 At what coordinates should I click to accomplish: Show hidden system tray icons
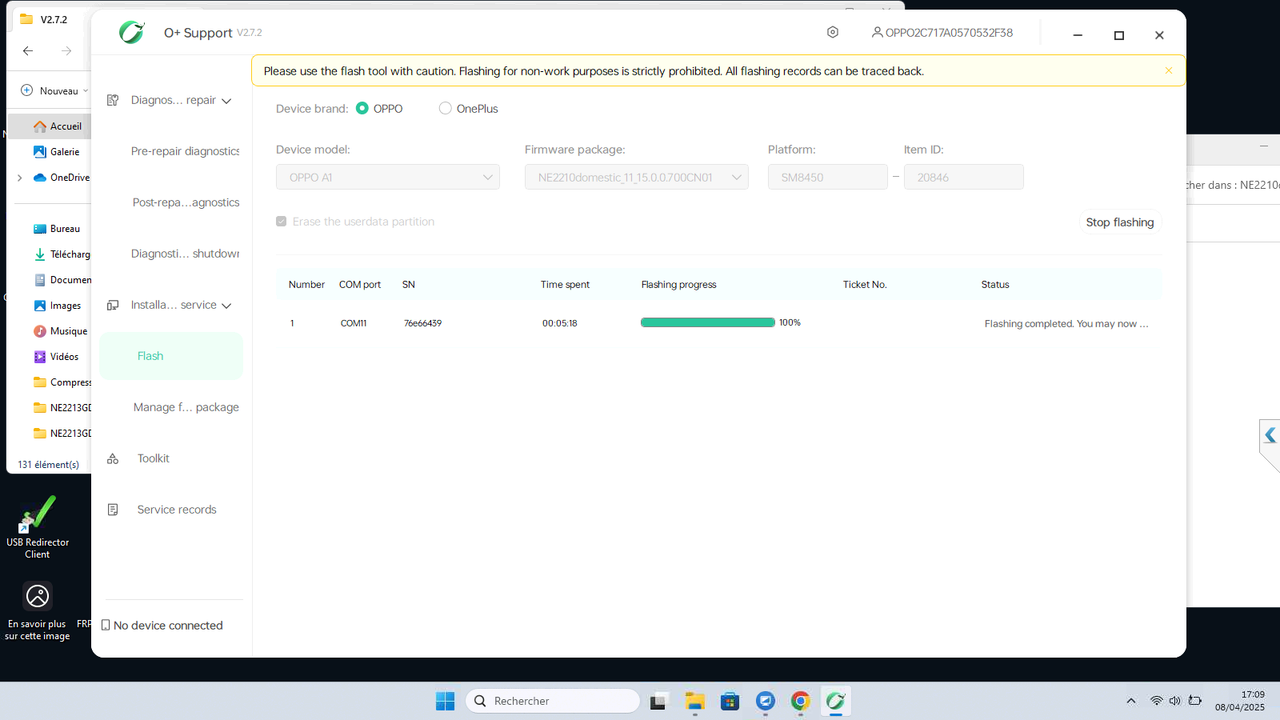[x=1131, y=701]
